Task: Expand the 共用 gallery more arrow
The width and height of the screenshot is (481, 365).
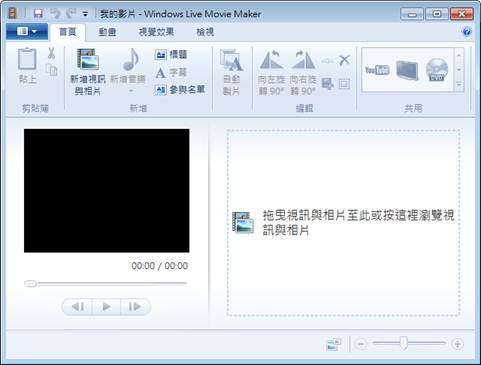Action: (459, 84)
